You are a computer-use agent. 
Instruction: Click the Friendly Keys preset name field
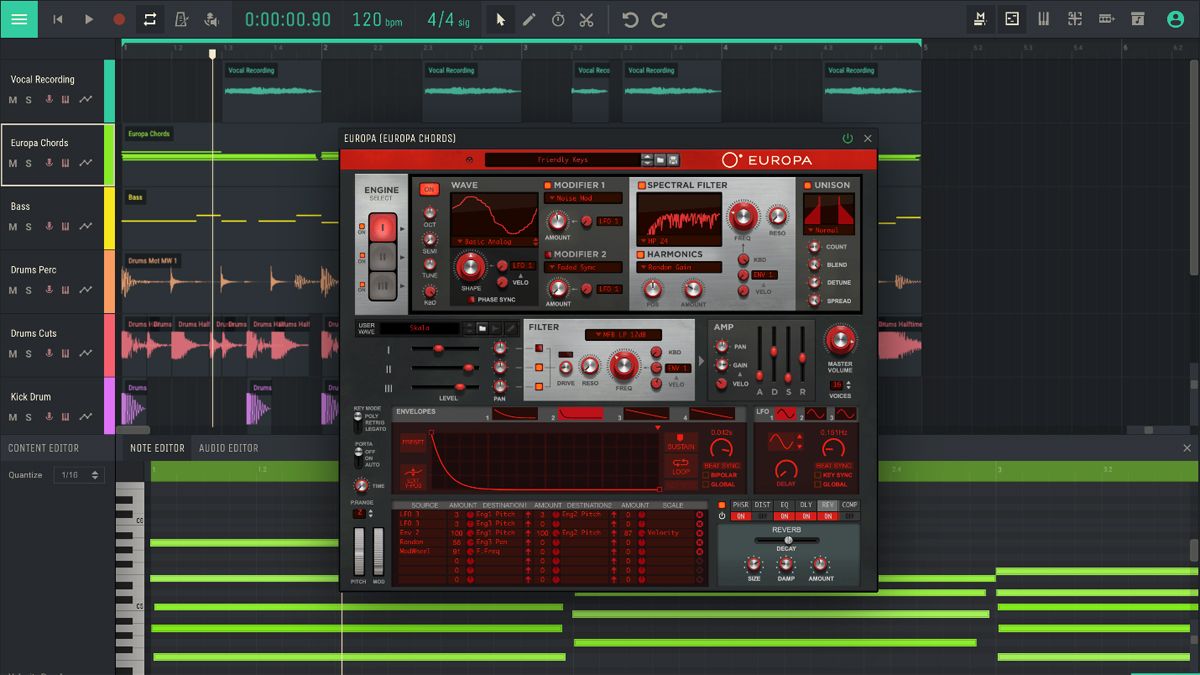563,158
